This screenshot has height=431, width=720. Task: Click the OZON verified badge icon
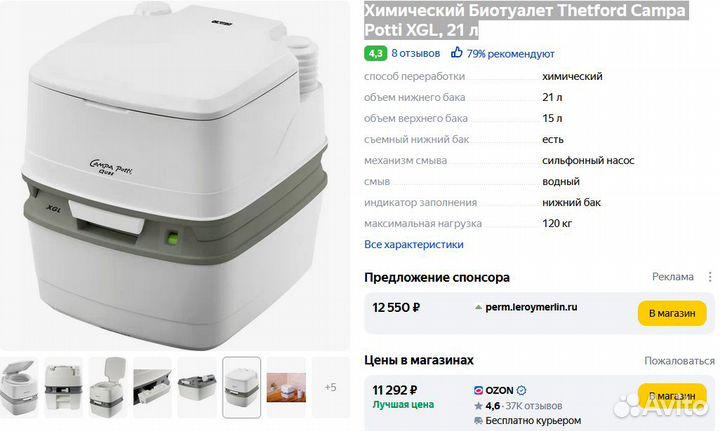click(521, 391)
